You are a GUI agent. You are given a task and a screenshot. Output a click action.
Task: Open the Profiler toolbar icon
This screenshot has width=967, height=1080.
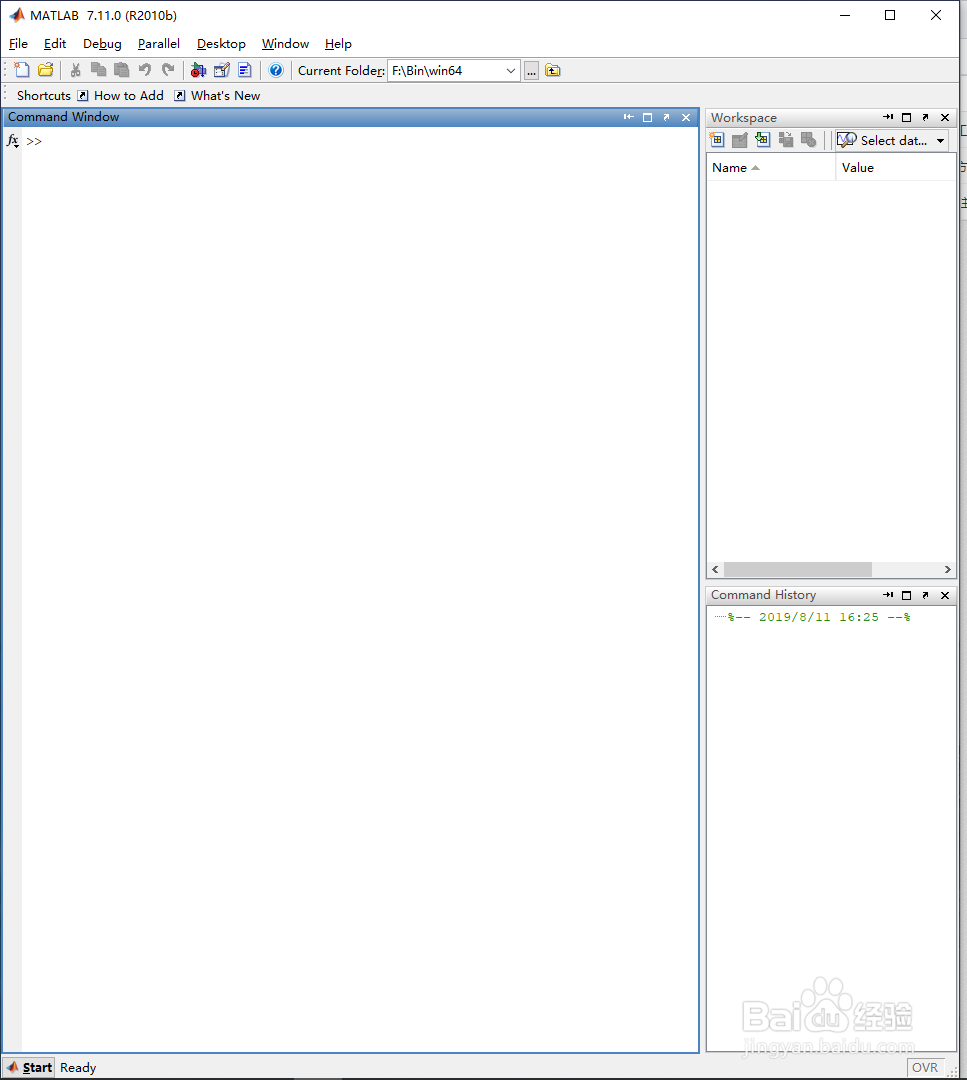(245, 70)
